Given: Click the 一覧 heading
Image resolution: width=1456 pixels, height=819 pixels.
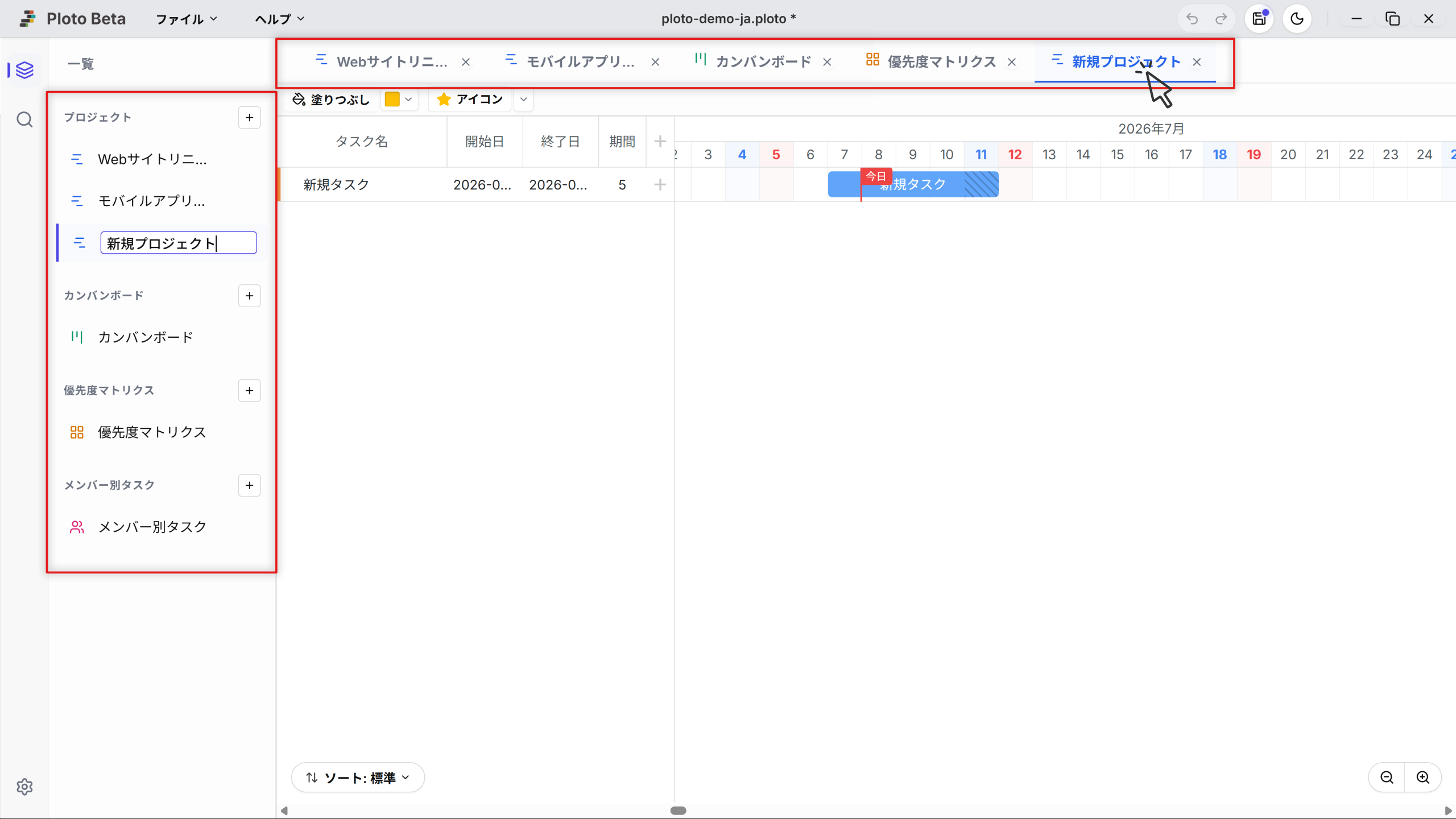Looking at the screenshot, I should tap(80, 64).
